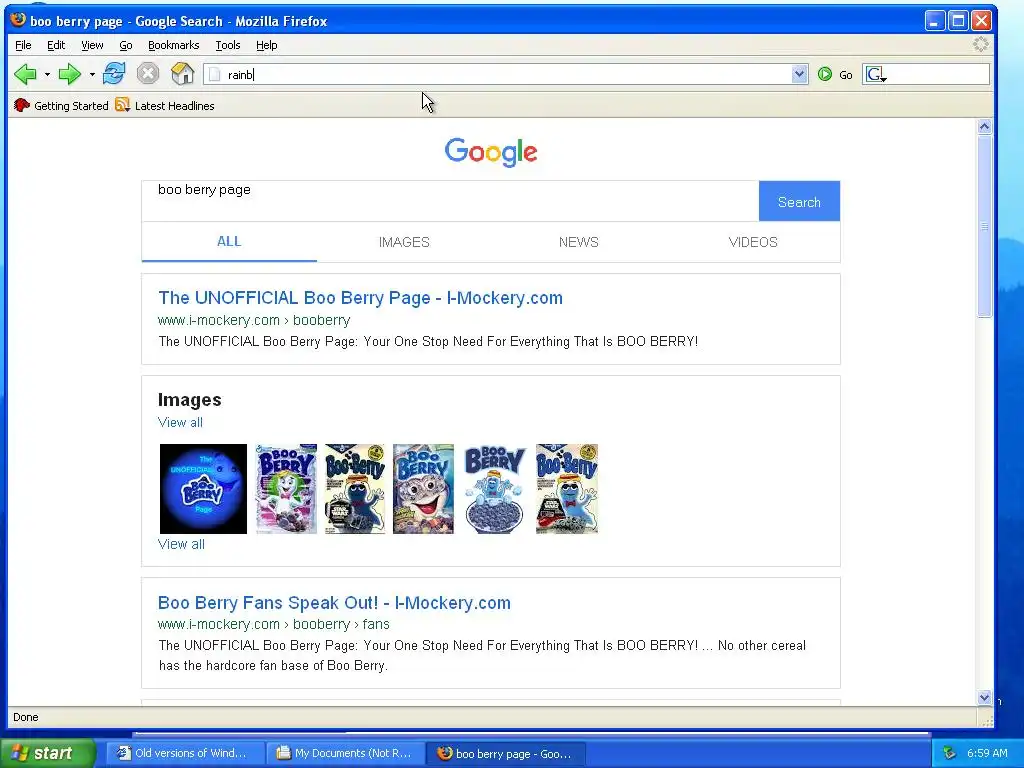This screenshot has height=768, width=1024.
Task: Click the Go label next to address bar
Action: click(846, 75)
